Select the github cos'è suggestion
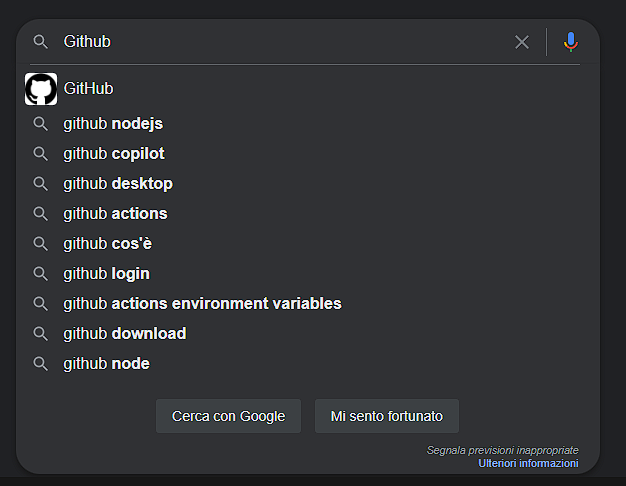This screenshot has width=626, height=486. tap(307, 244)
